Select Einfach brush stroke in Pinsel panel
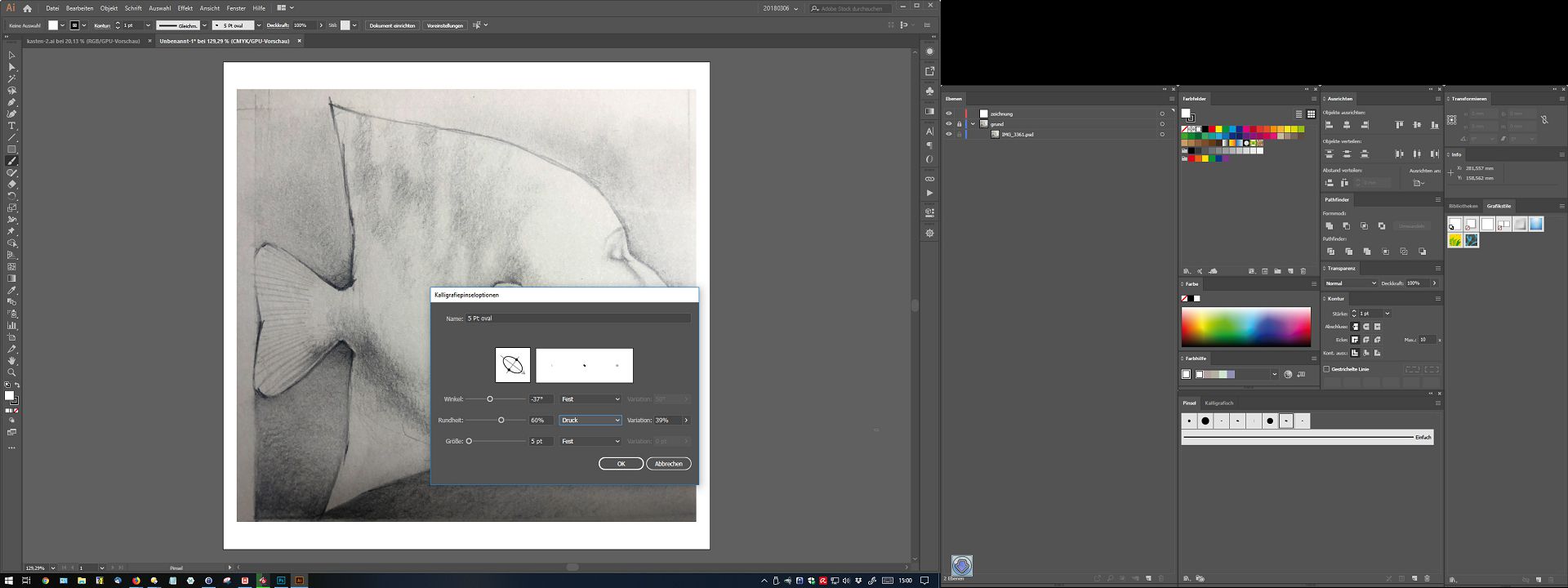This screenshot has height=588, width=1568. 1307,438
